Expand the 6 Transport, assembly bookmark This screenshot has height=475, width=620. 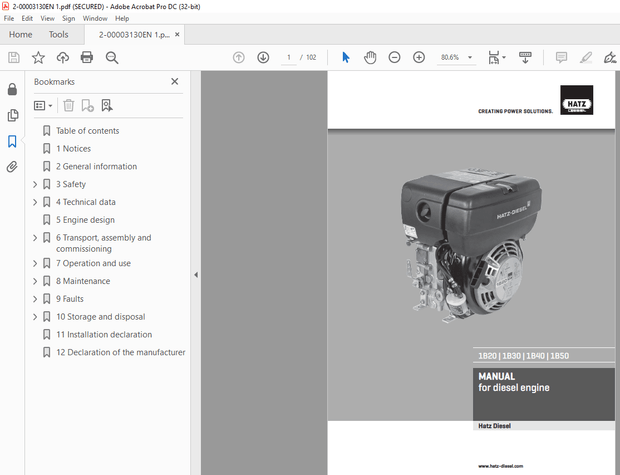click(x=35, y=238)
